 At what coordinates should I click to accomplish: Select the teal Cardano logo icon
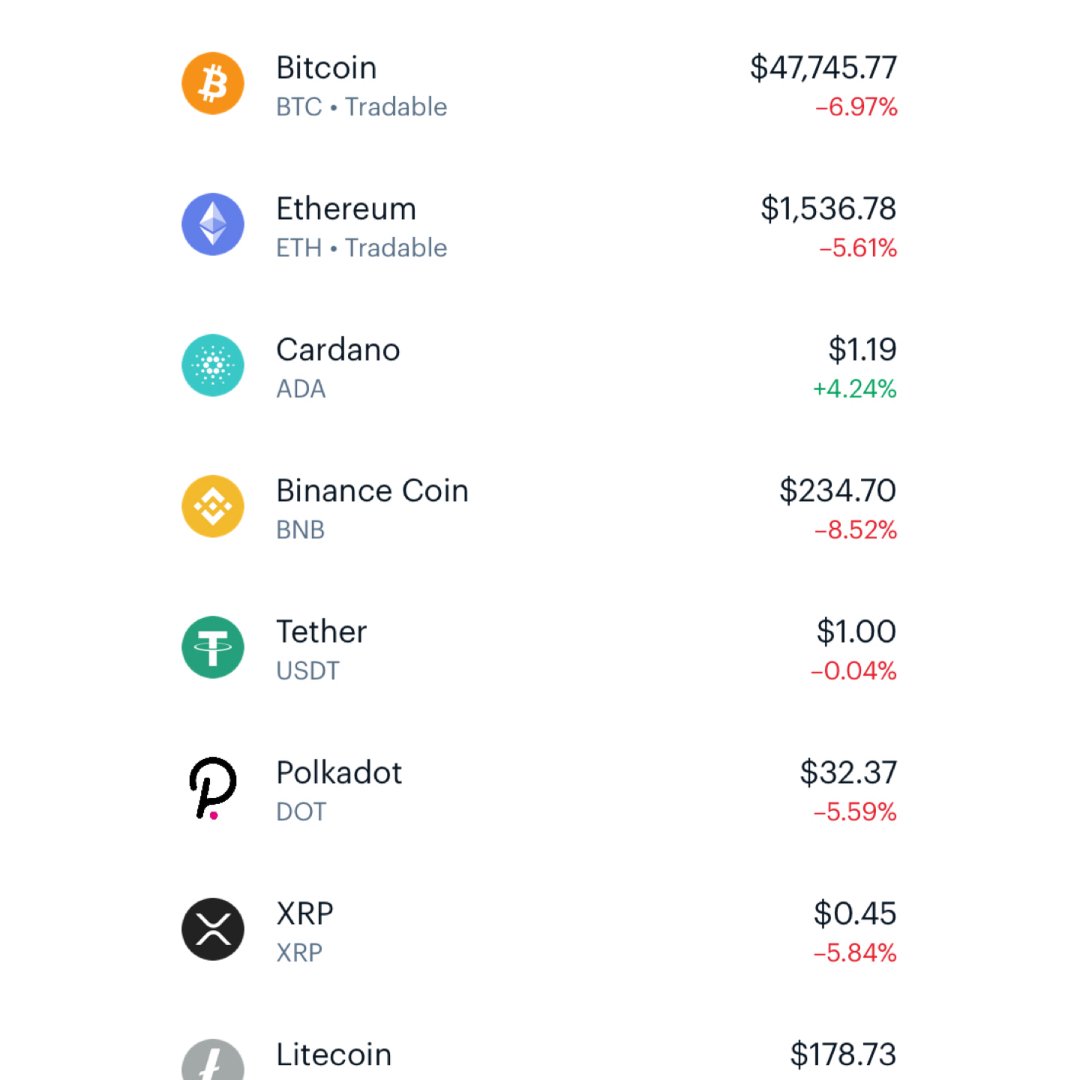tap(212, 366)
